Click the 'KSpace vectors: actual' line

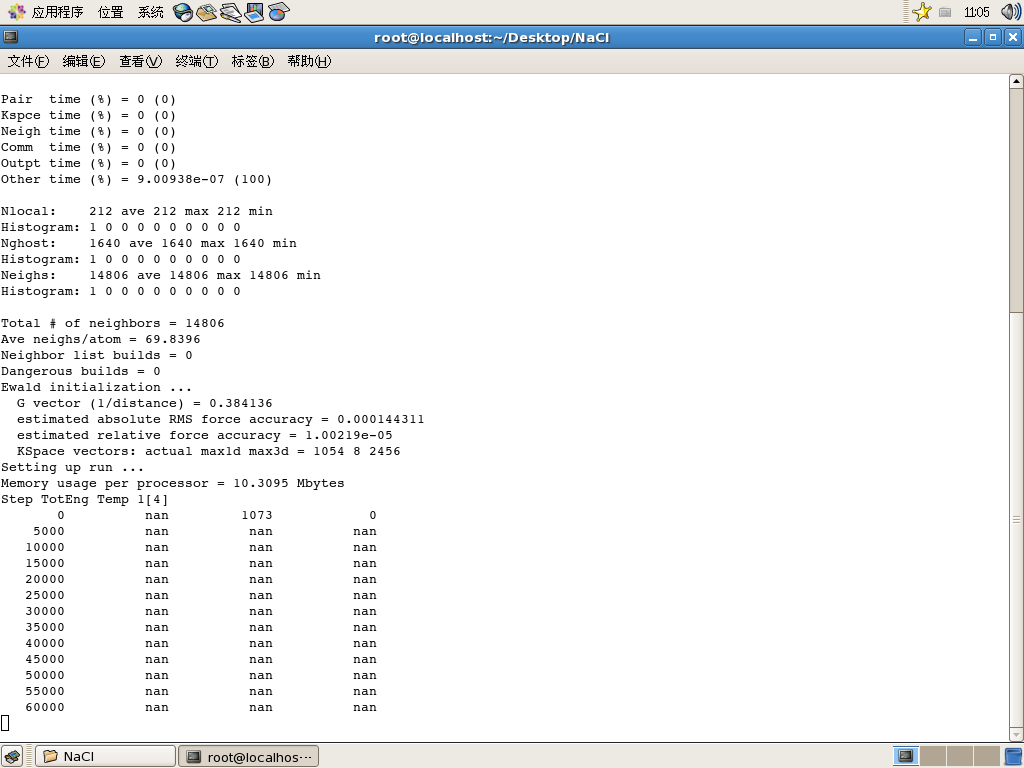208,451
